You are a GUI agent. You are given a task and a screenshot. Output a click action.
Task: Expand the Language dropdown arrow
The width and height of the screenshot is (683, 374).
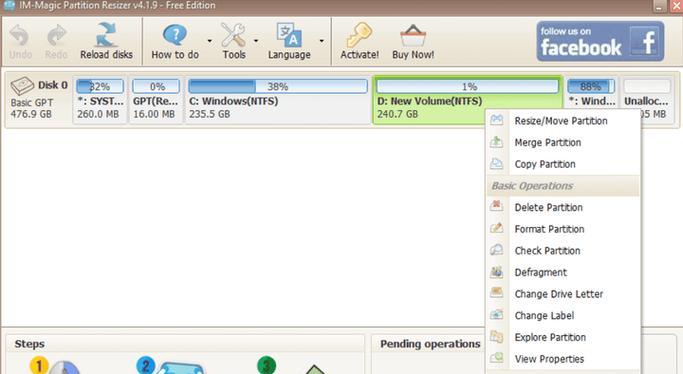pos(321,41)
